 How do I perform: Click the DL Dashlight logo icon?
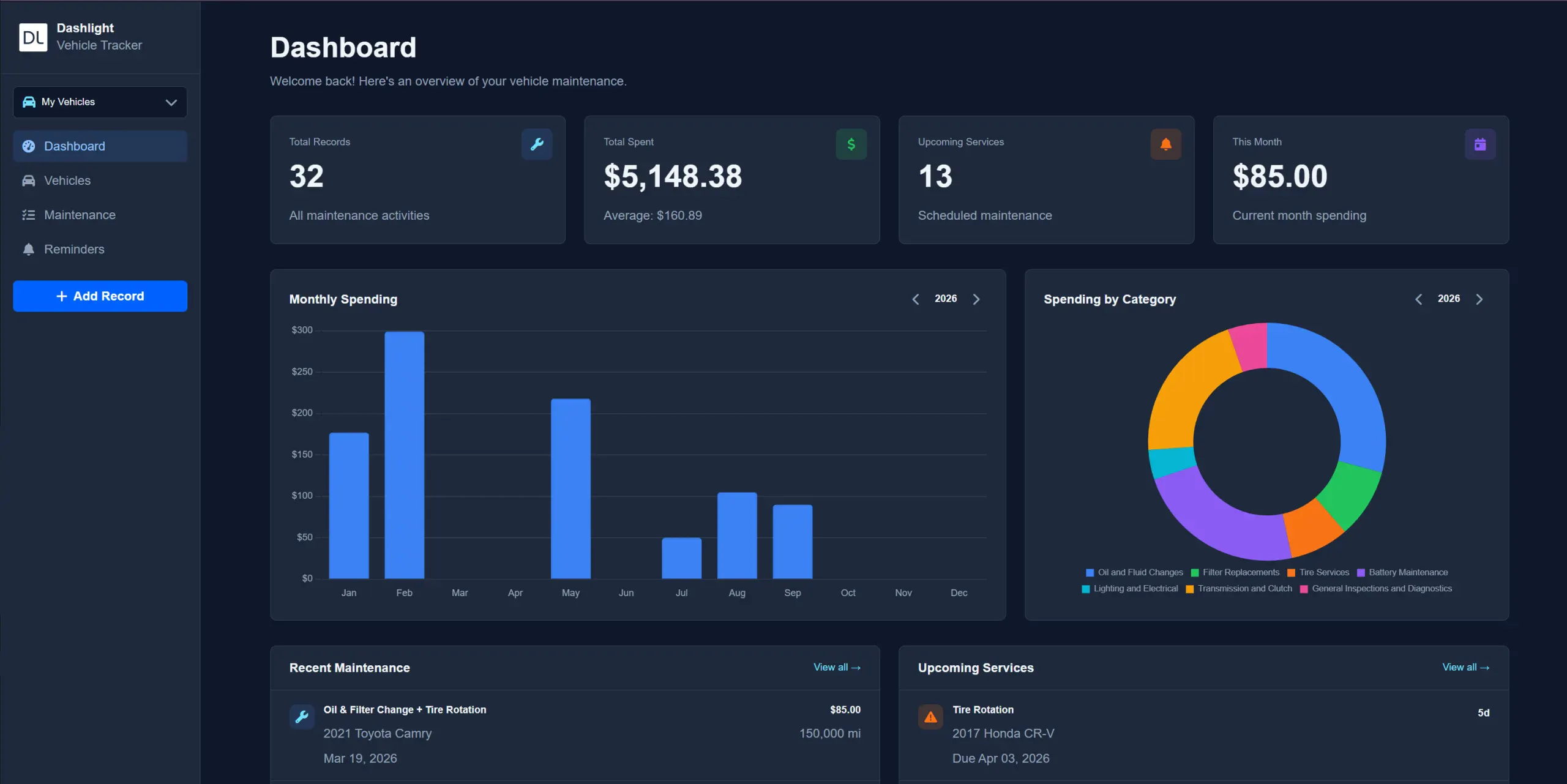[33, 37]
